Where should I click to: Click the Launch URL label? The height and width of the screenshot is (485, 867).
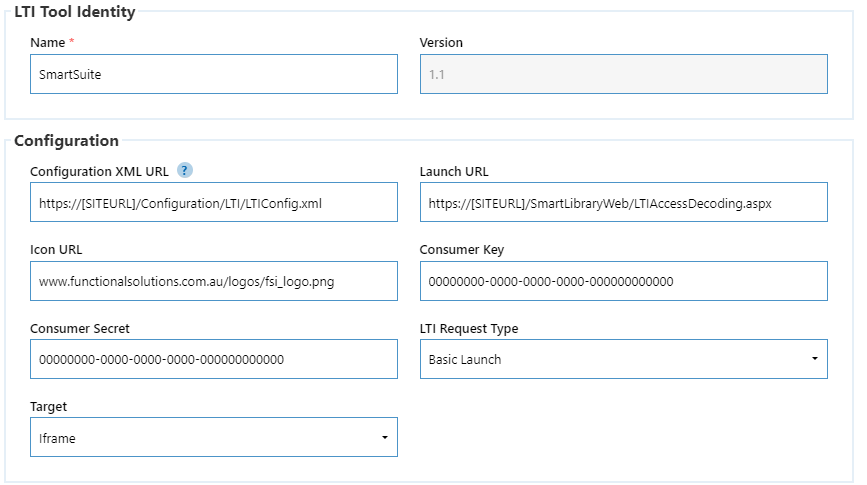coord(454,171)
